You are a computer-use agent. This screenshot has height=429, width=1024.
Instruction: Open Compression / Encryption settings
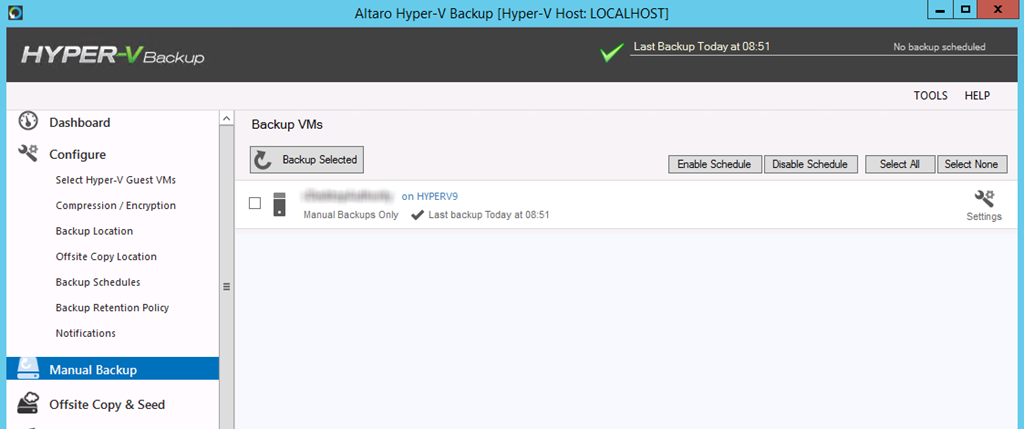(x=116, y=205)
